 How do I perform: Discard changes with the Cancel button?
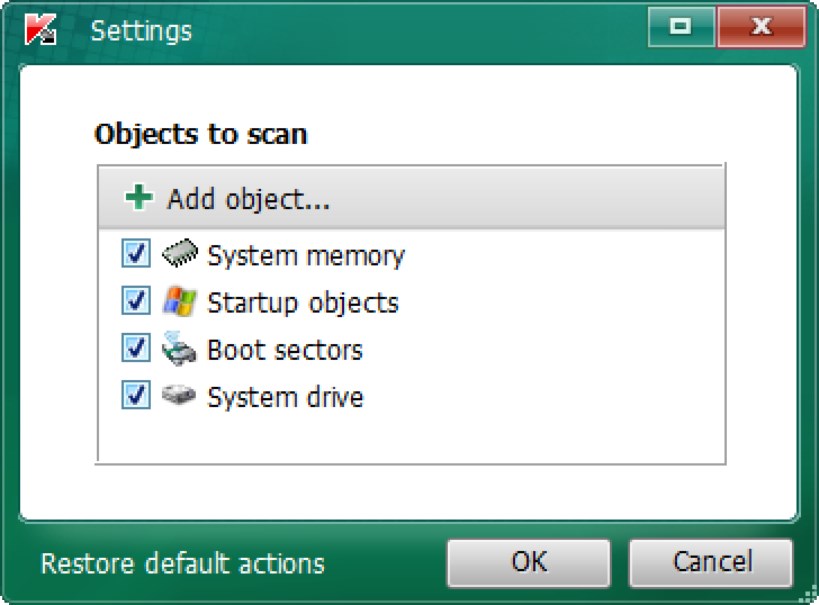pos(711,563)
